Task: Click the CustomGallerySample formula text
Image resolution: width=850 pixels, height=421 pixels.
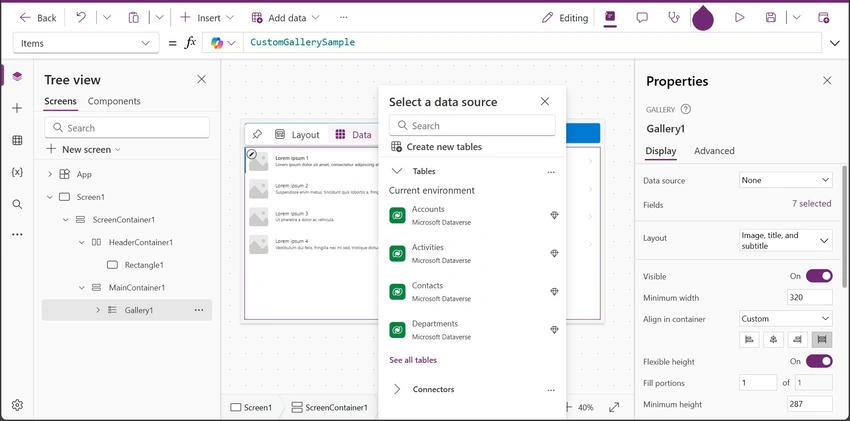Action: pyautogui.click(x=302, y=42)
